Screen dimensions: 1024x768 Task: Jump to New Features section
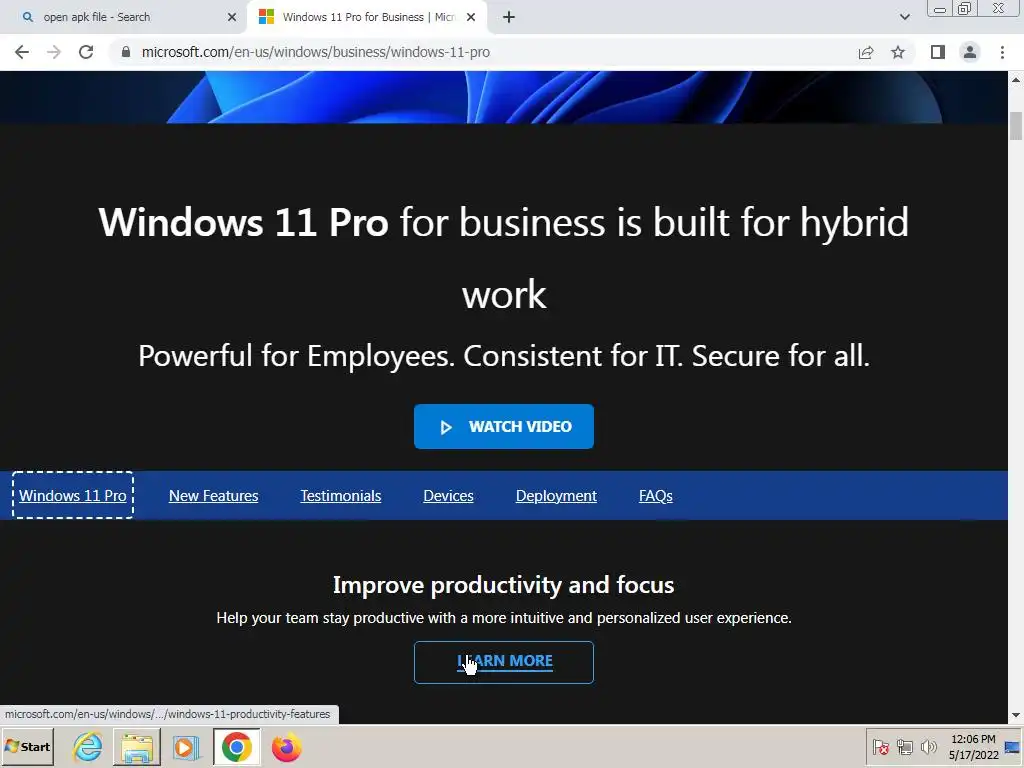tap(214, 496)
